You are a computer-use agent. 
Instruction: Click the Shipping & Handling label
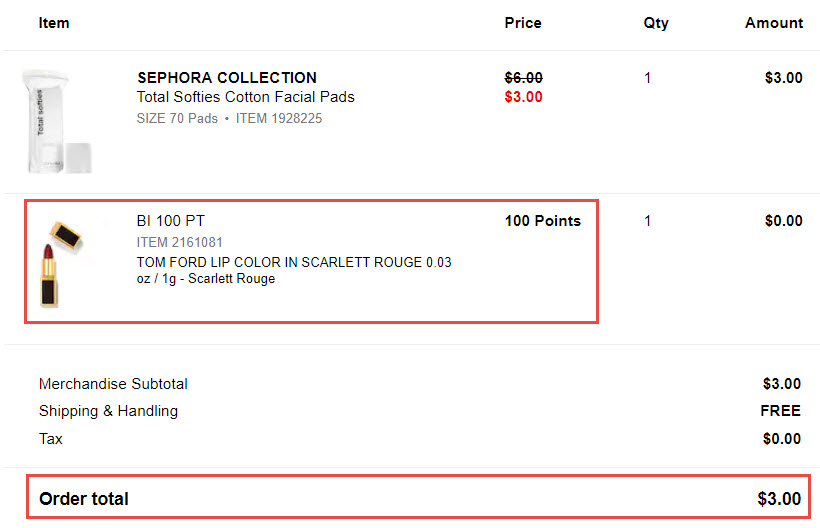point(108,411)
